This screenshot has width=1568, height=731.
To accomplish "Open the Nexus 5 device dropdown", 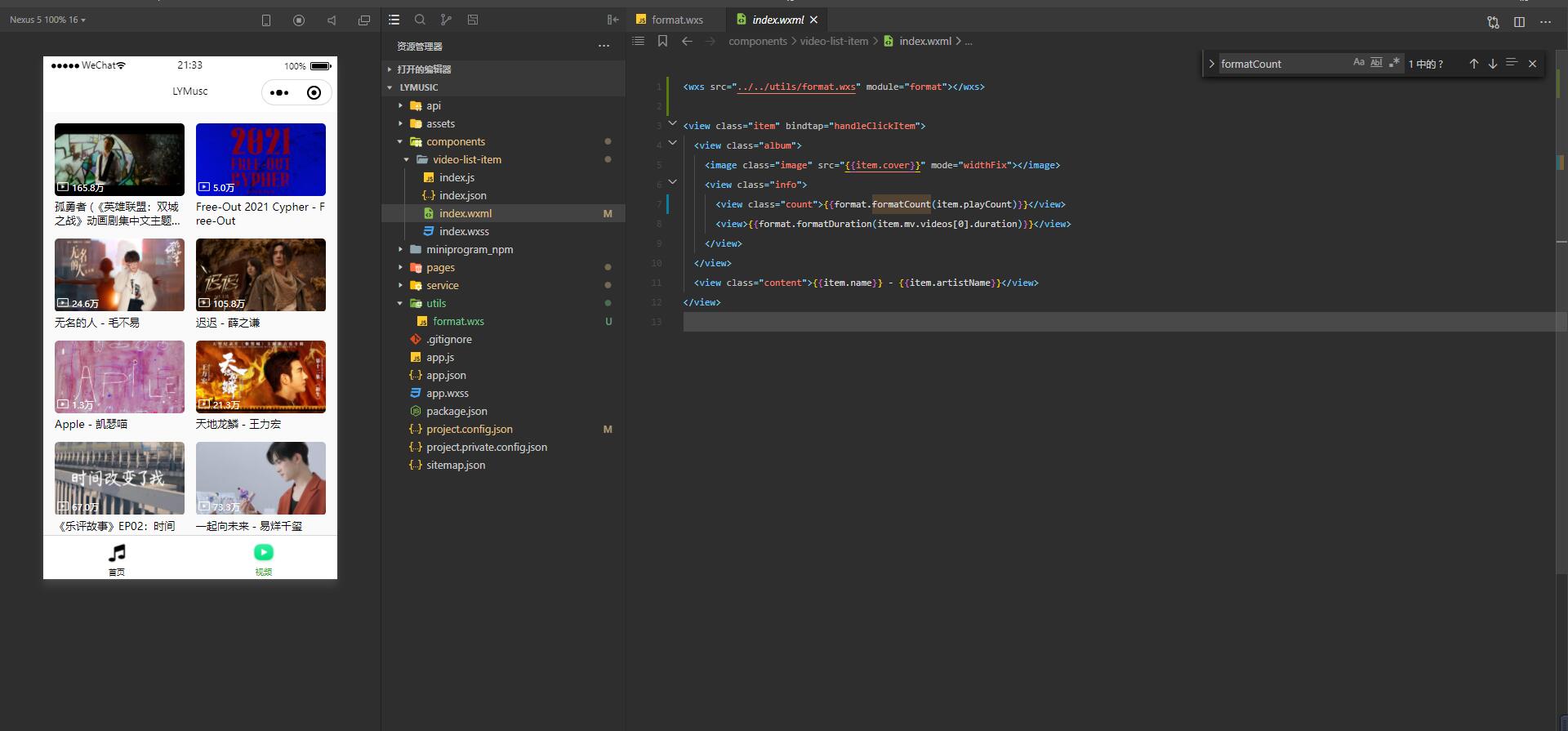I will [x=47, y=20].
